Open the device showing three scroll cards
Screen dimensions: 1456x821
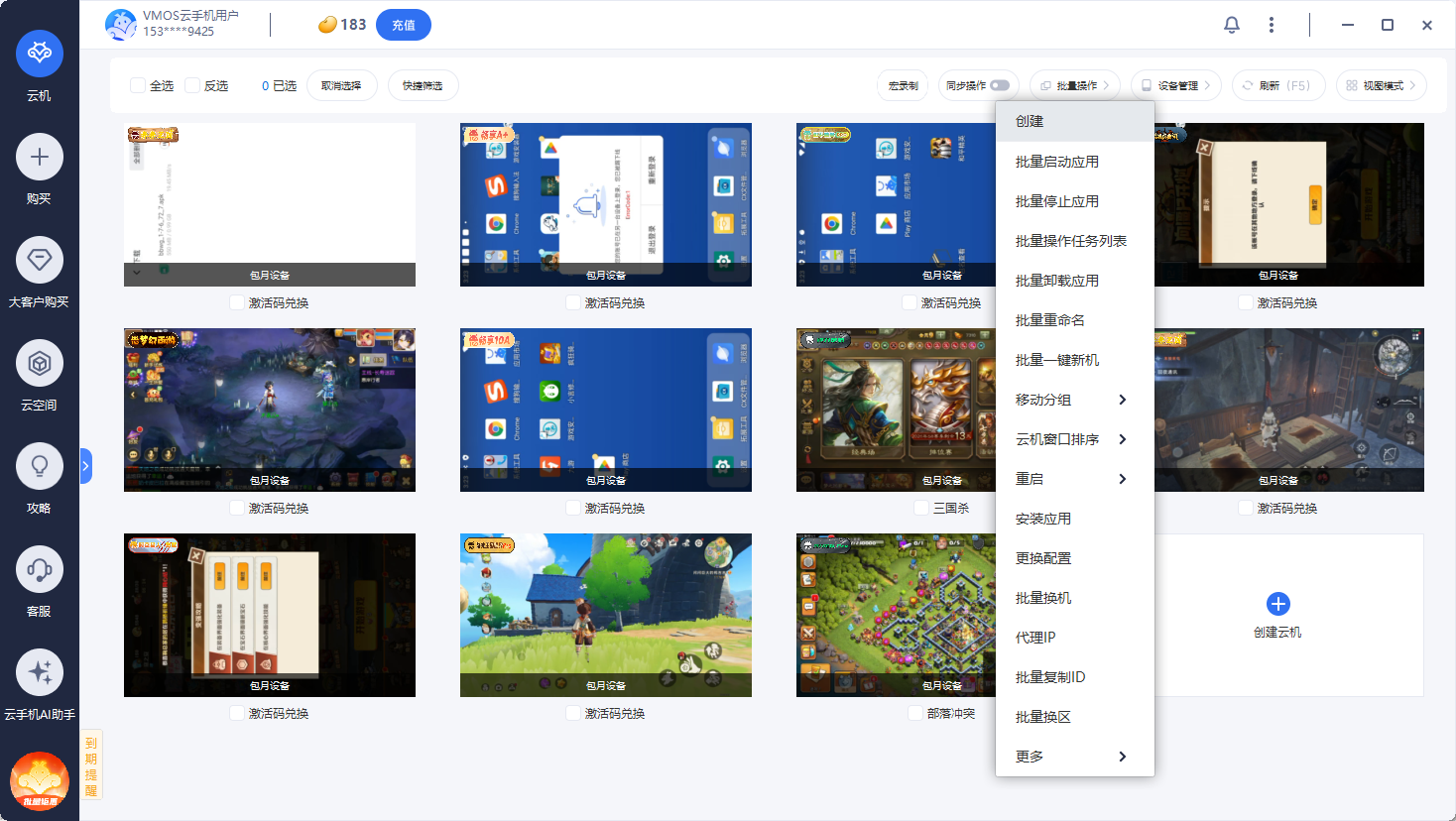tap(270, 615)
